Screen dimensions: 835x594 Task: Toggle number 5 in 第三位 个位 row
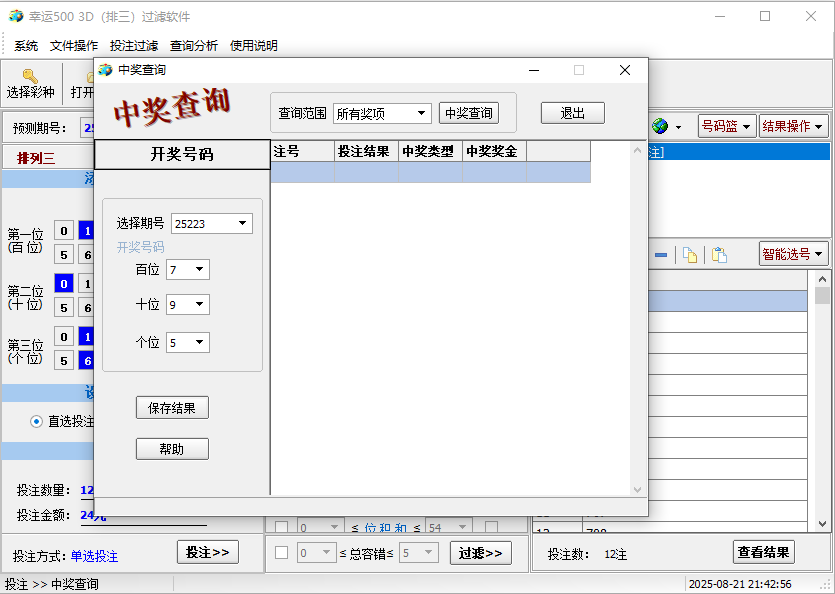[x=63, y=361]
